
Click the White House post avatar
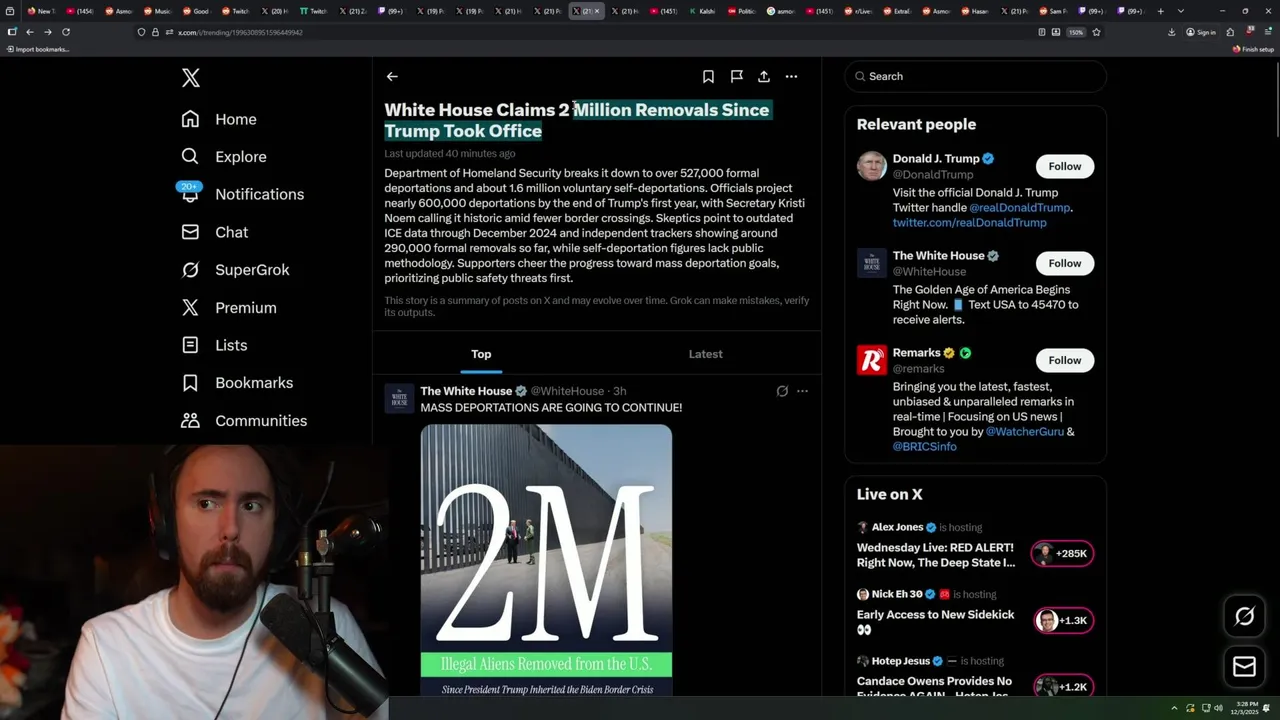(399, 398)
